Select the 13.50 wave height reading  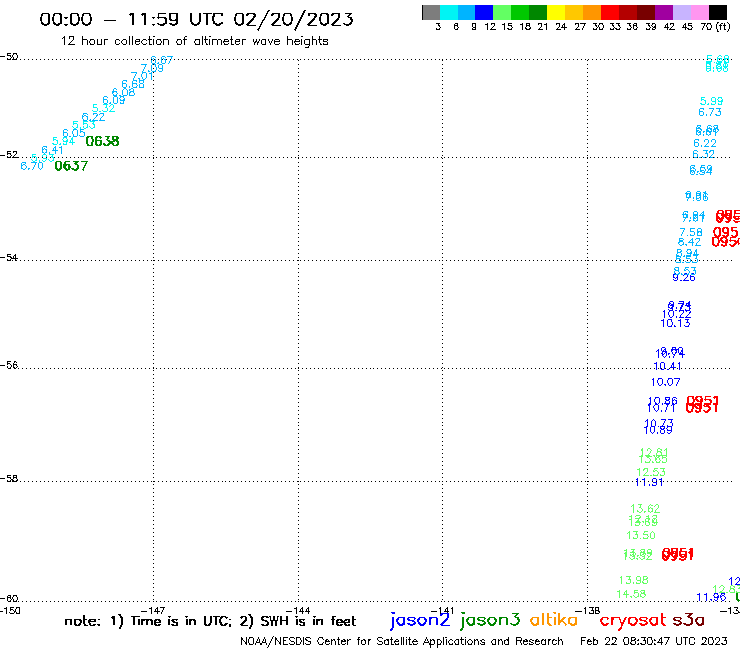pyautogui.click(x=641, y=535)
